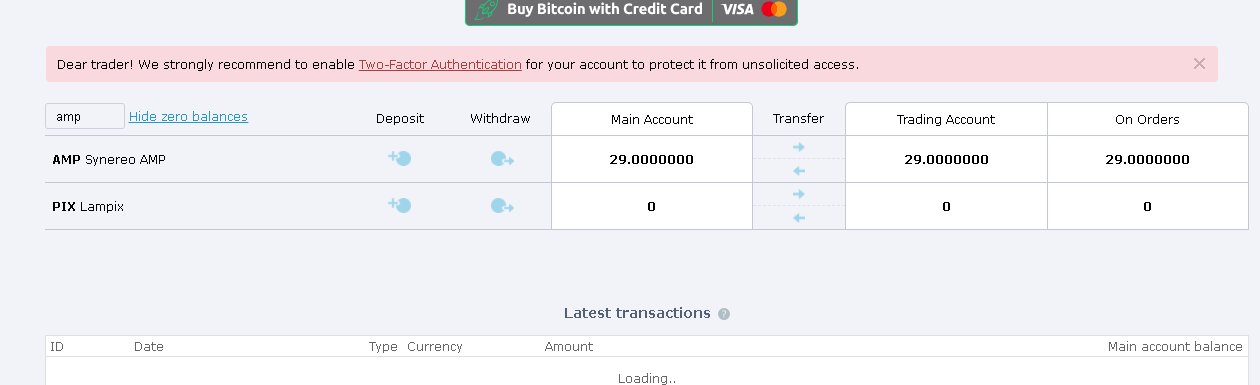
Task: Open the Two-Factor Authentication link
Action: click(440, 64)
